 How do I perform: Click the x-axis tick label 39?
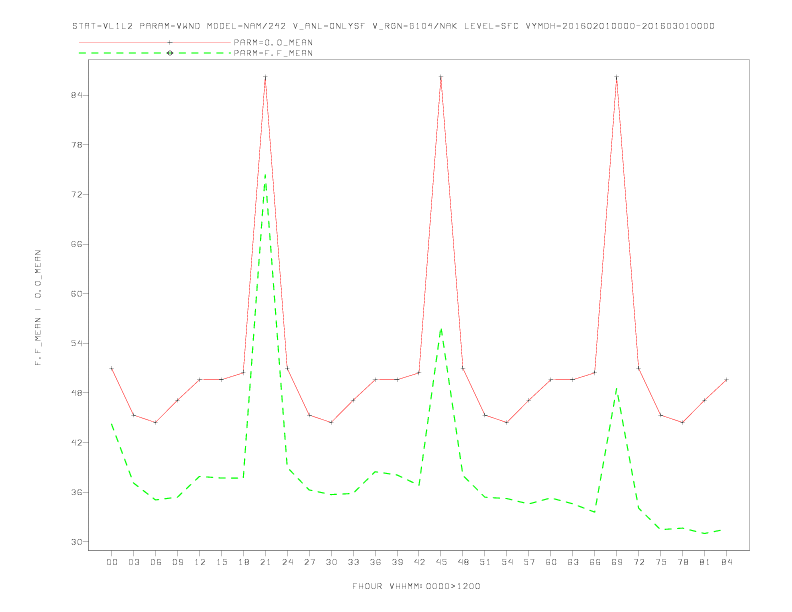click(x=397, y=562)
